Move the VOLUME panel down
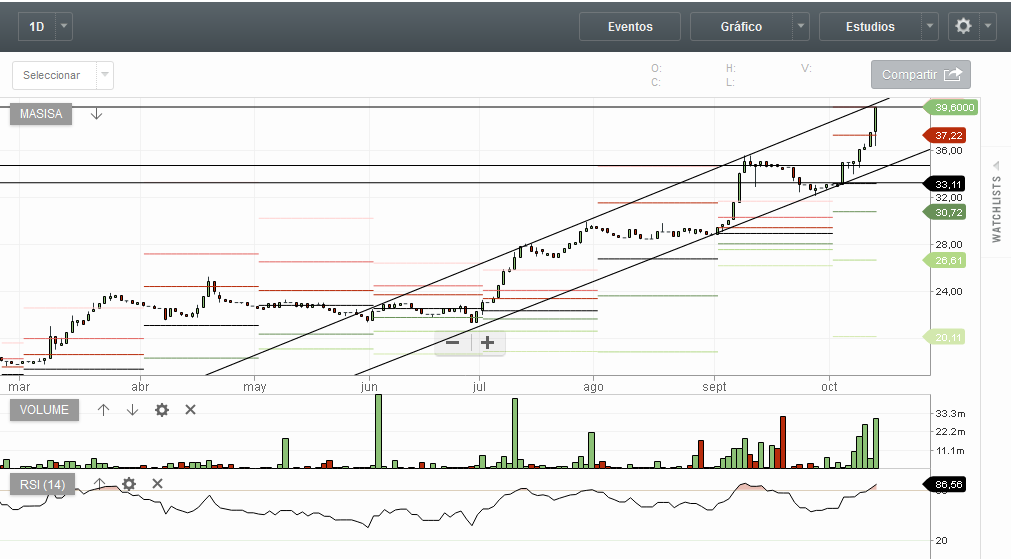Image resolution: width=1012 pixels, height=559 pixels. click(132, 410)
